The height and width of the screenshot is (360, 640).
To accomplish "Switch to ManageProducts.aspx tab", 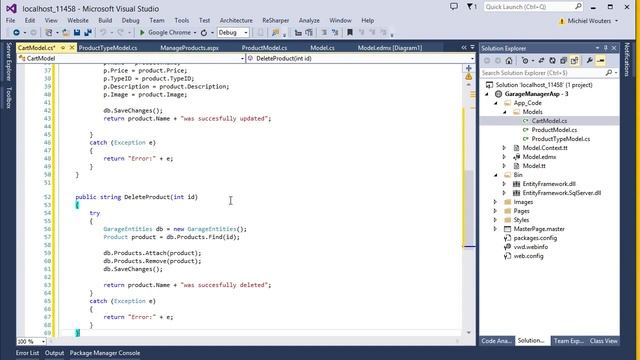I will [x=189, y=48].
